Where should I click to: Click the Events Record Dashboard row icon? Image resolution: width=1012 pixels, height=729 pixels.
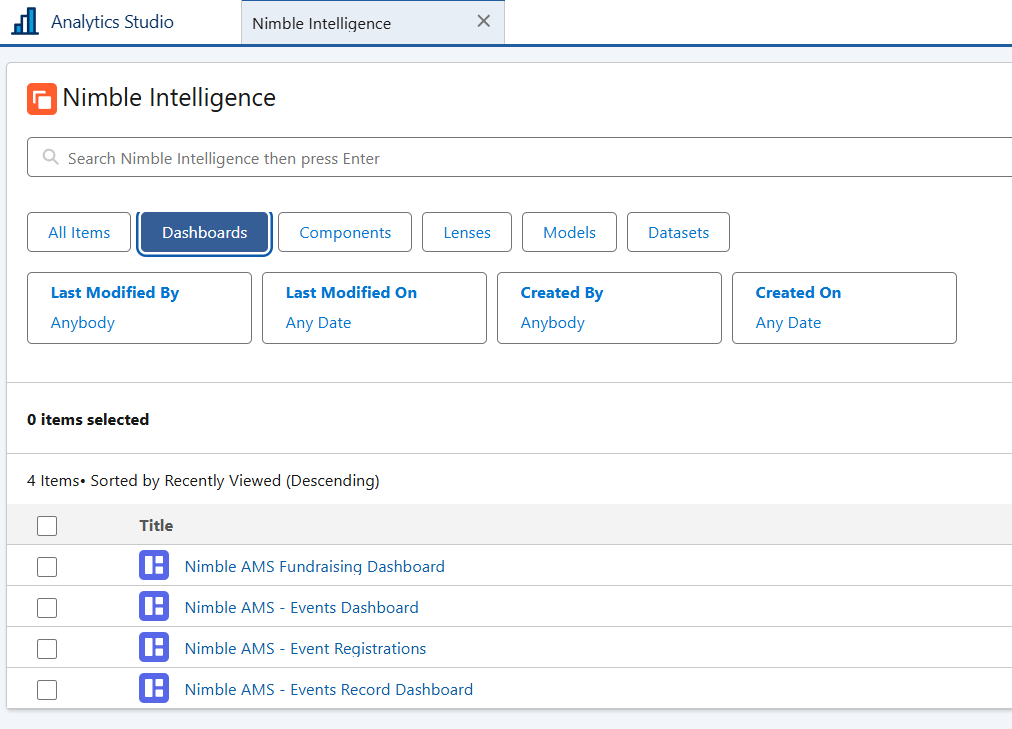click(154, 689)
